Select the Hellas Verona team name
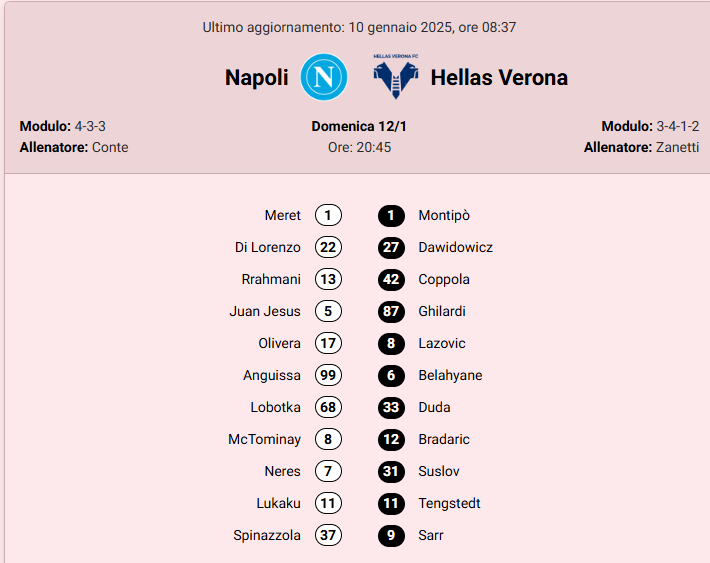This screenshot has height=563, width=710. click(x=499, y=77)
